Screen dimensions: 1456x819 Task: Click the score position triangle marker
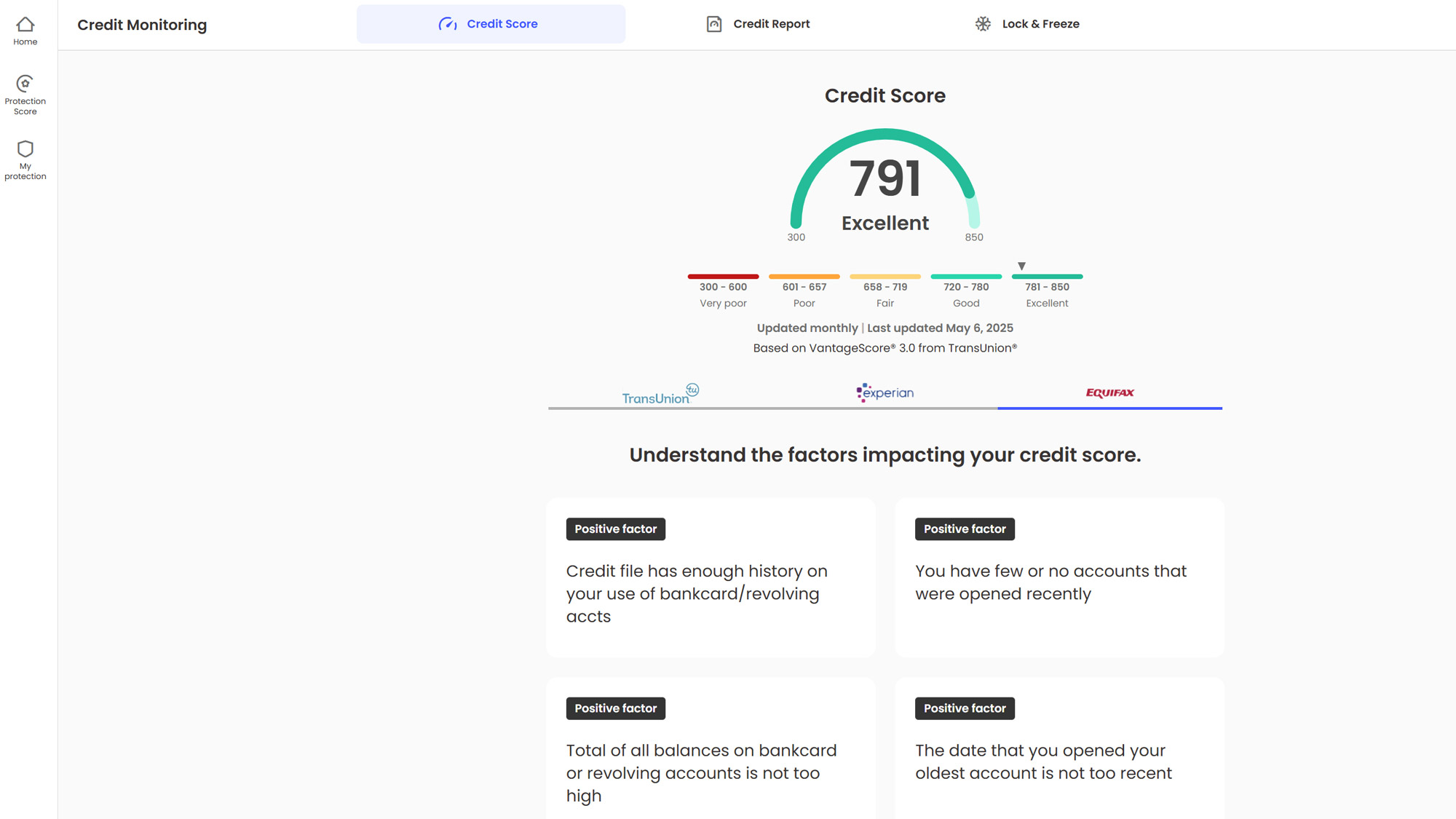point(1021,266)
